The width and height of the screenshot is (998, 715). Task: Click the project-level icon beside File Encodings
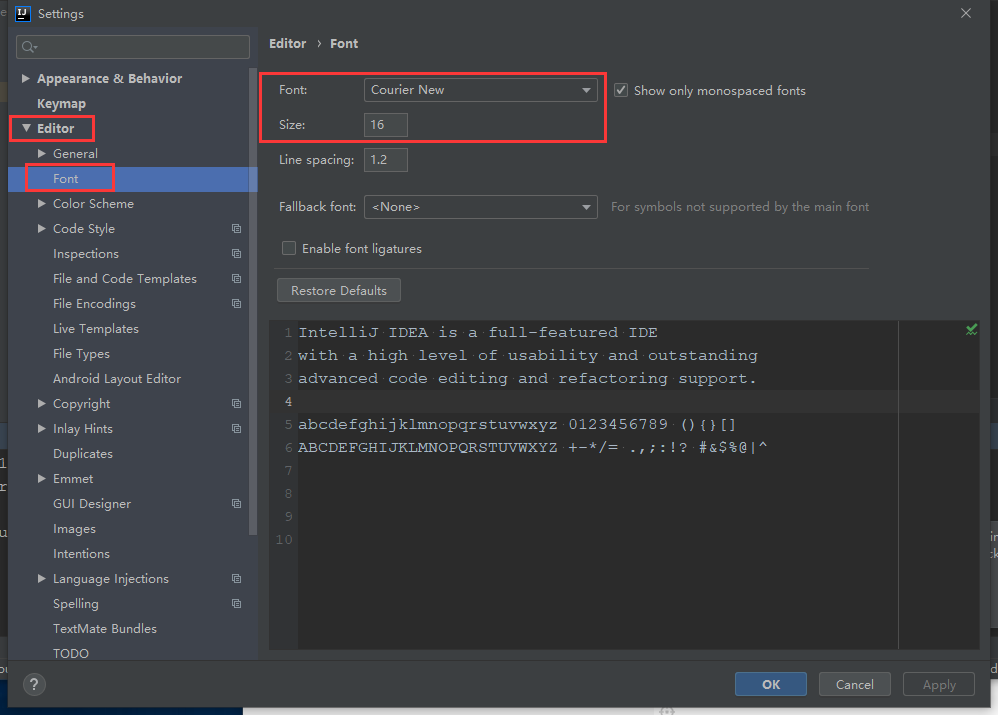point(236,304)
